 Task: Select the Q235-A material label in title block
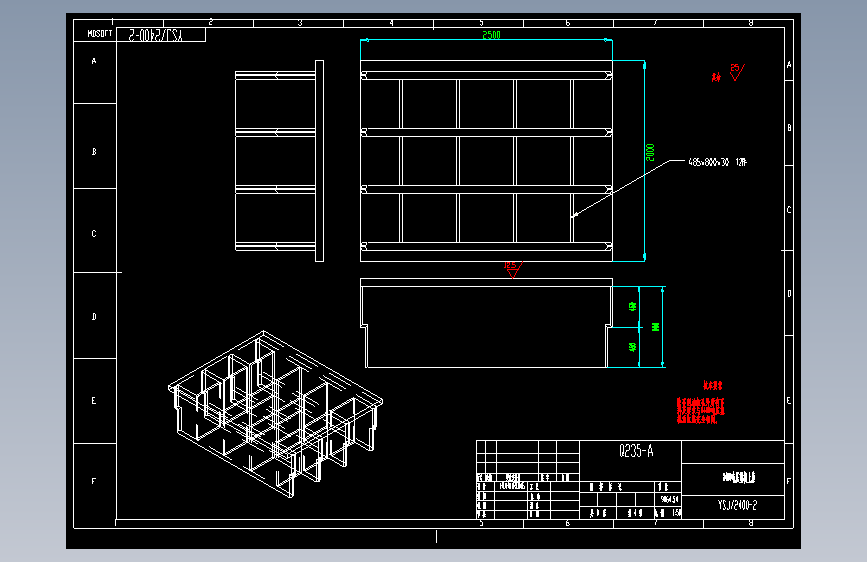636,451
